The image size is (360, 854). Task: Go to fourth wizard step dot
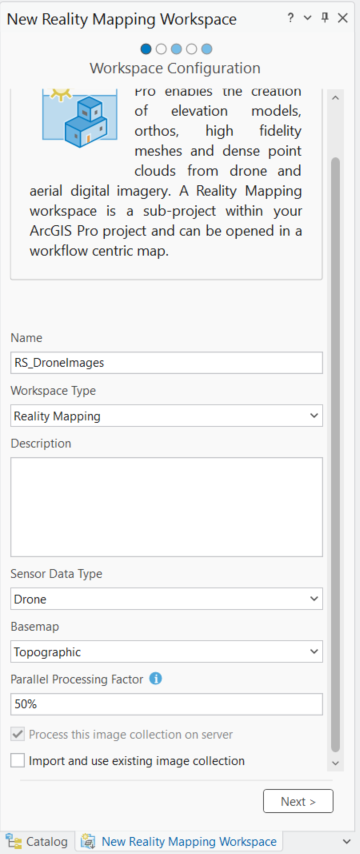[191, 49]
